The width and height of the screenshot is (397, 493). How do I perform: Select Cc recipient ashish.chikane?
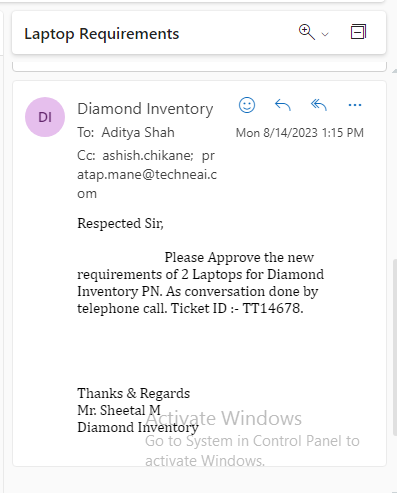(x=148, y=155)
